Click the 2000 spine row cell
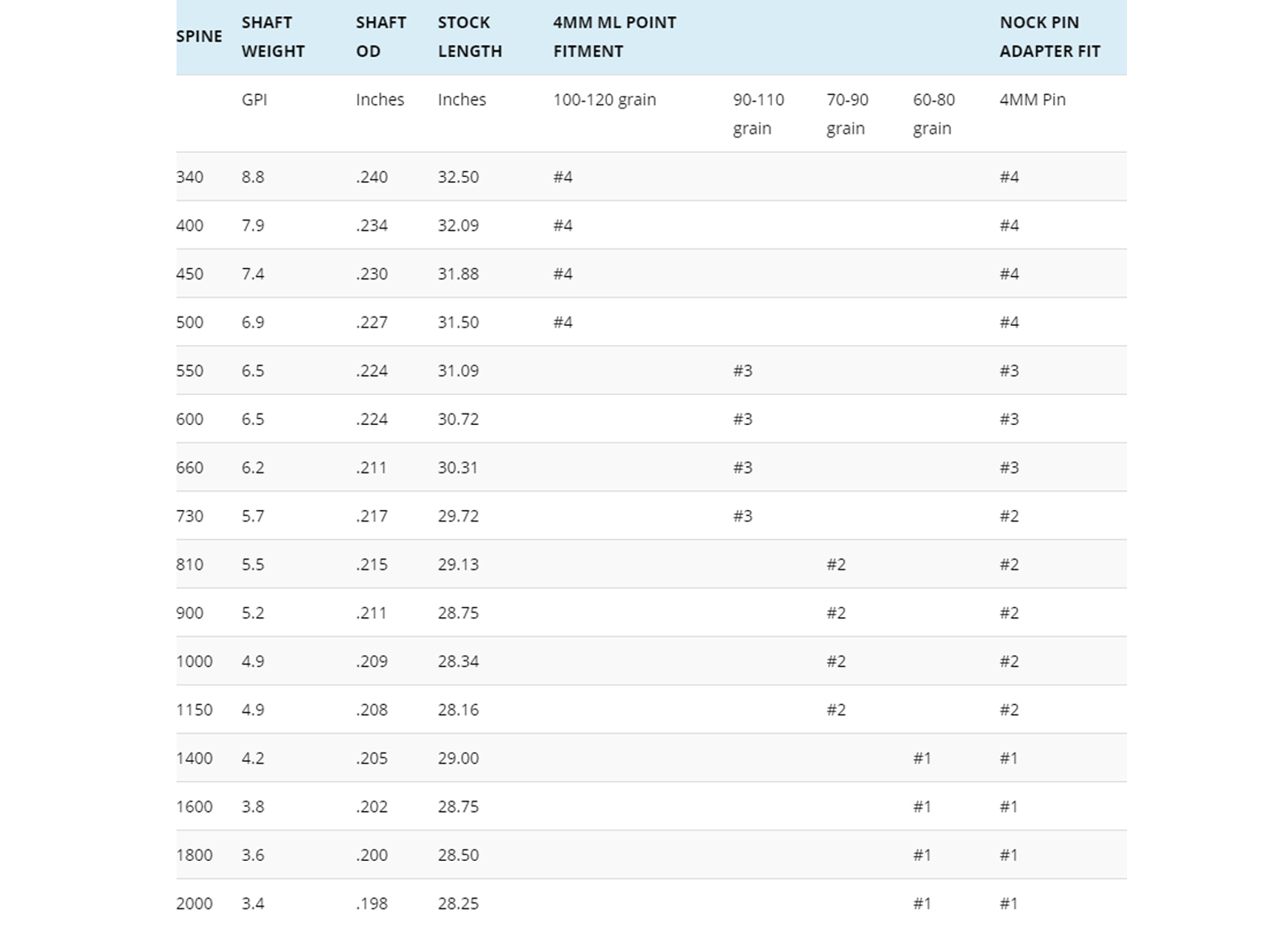Screen dimensions: 1288x935 (x=194, y=904)
